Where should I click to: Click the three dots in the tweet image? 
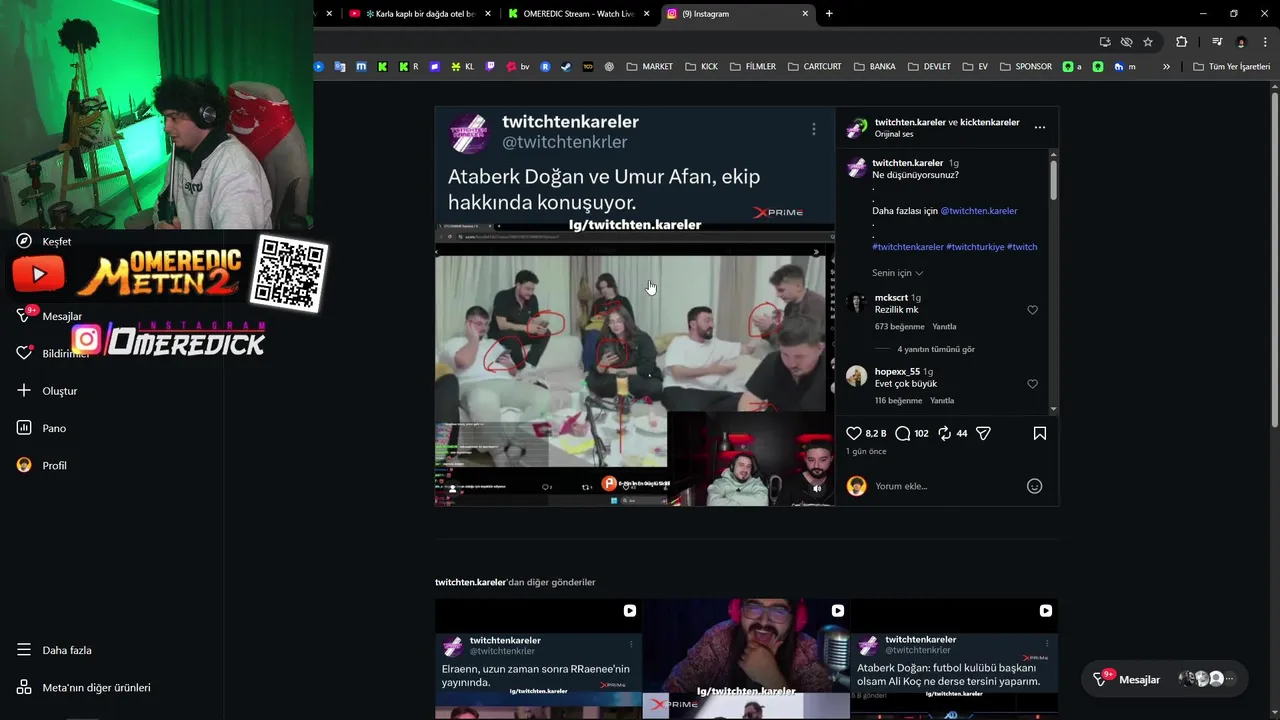(814, 129)
